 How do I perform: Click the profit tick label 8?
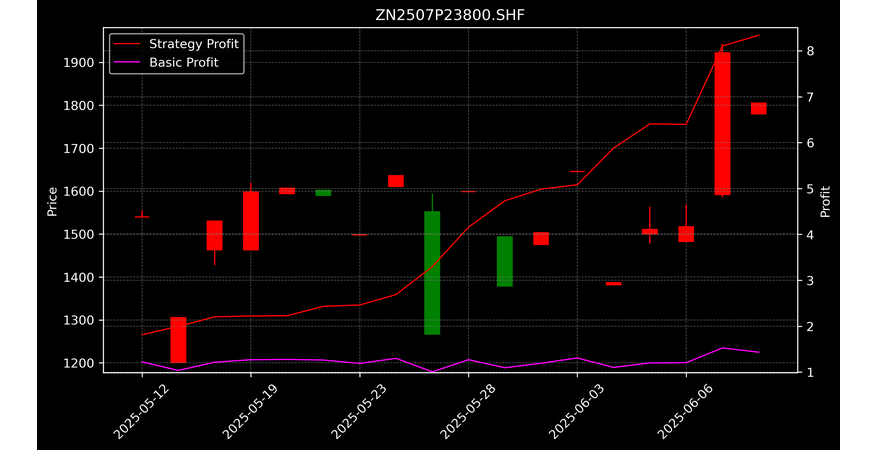[810, 51]
